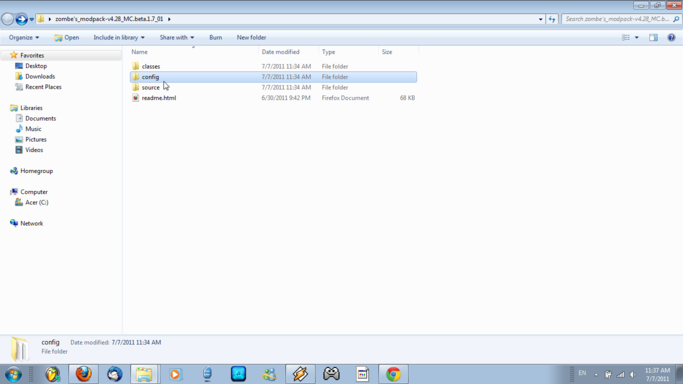Image resolution: width=683 pixels, height=384 pixels.
Task: Change the view with the view icon
Action: pos(626,37)
